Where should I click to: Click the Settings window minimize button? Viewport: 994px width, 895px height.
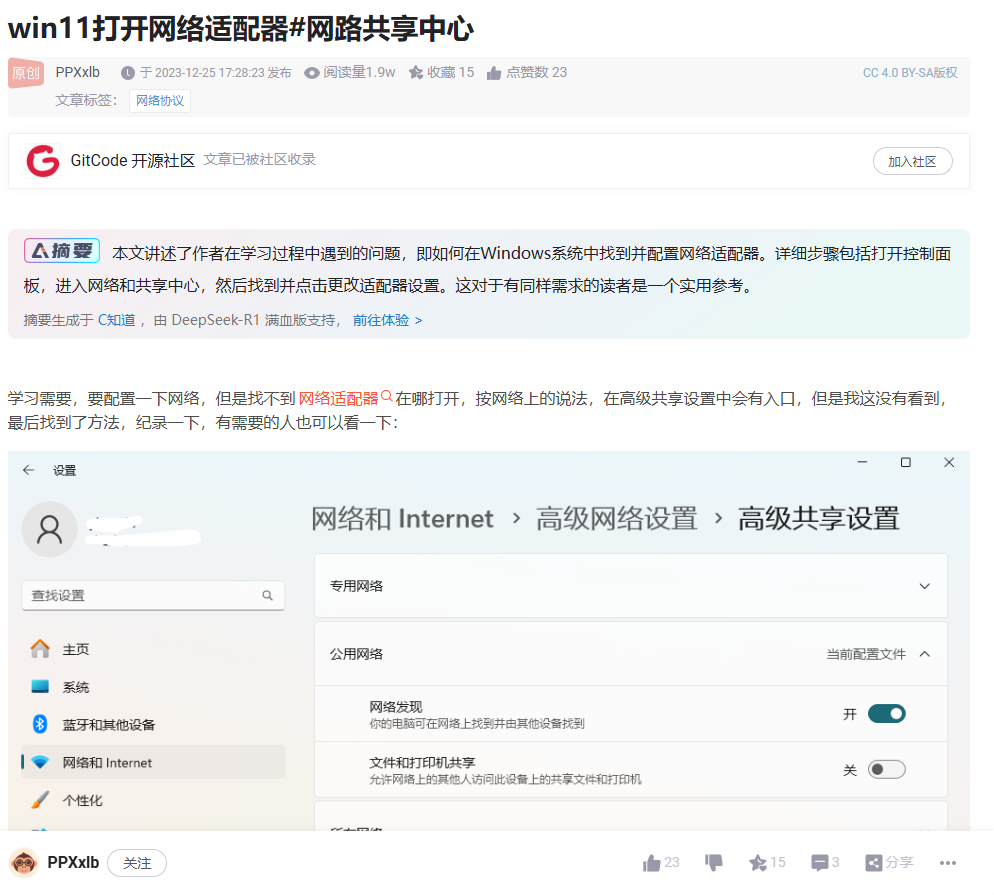tap(862, 463)
